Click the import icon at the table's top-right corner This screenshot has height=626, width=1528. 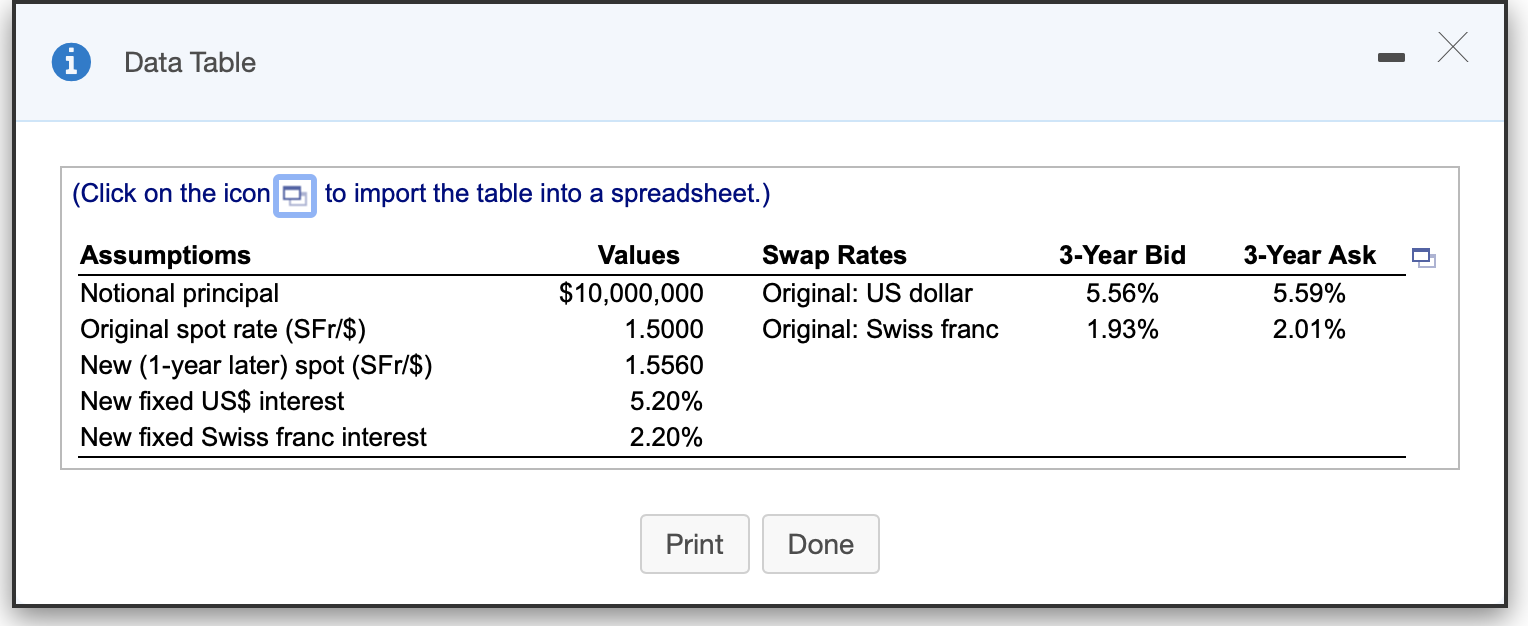(x=1423, y=258)
